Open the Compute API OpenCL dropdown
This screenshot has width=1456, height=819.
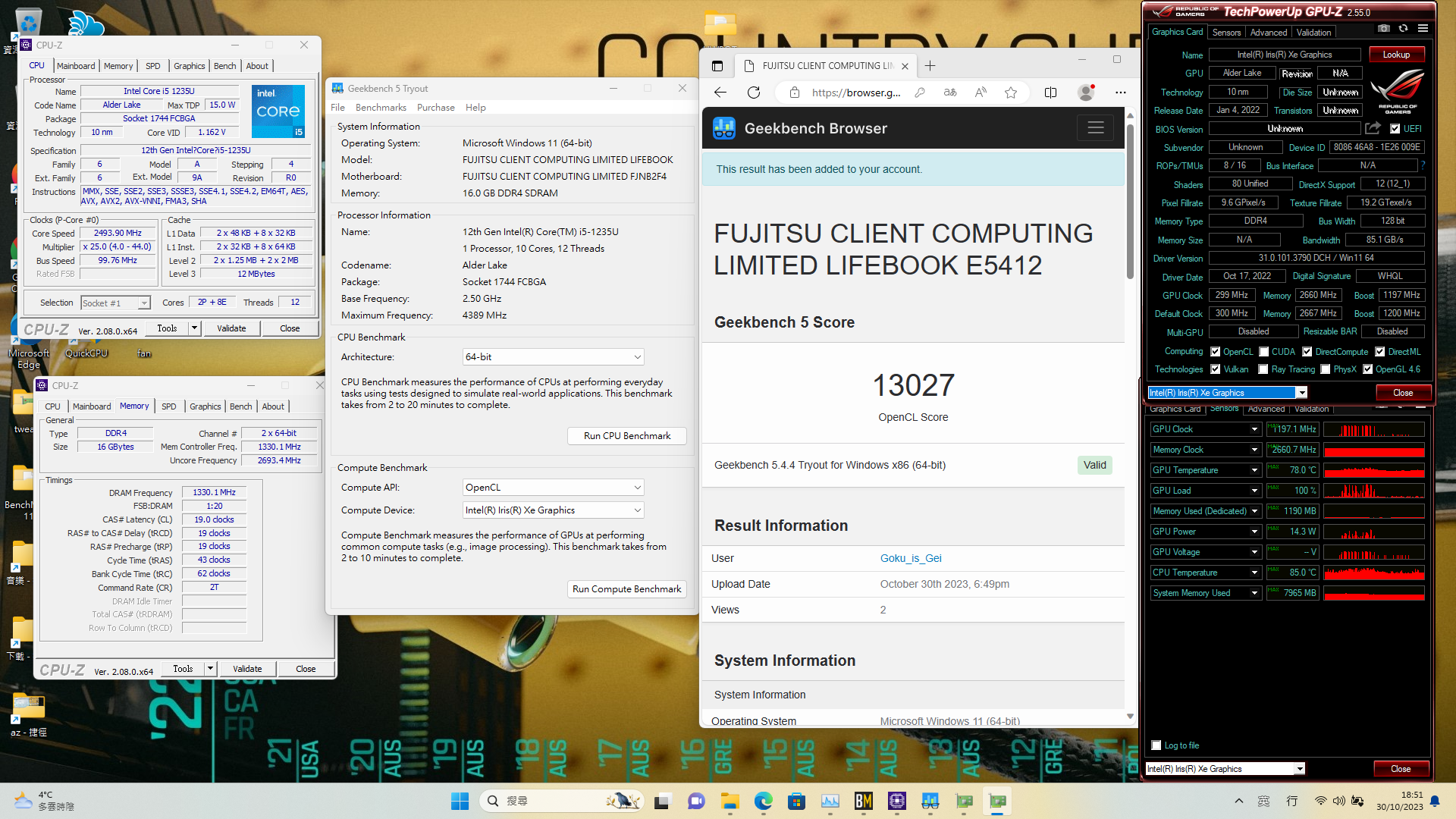[x=554, y=488]
